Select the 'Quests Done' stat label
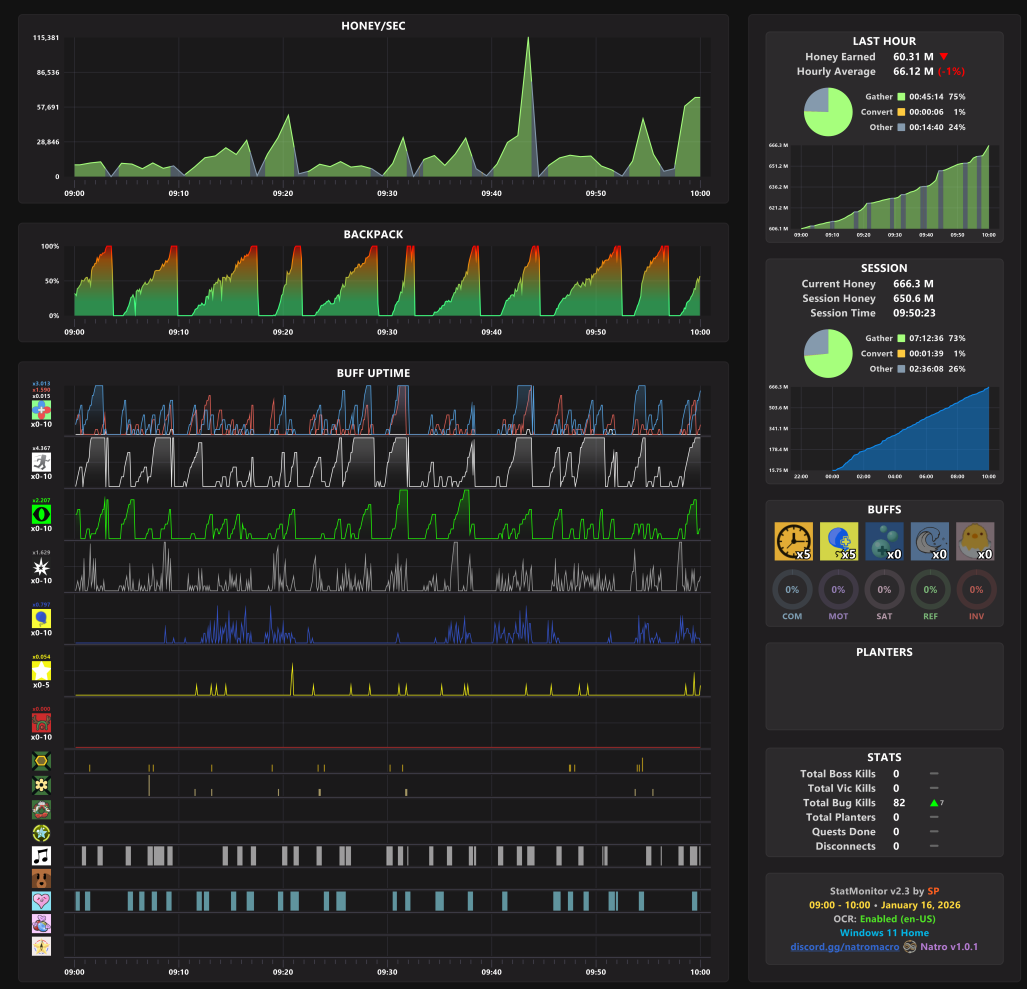 (844, 832)
